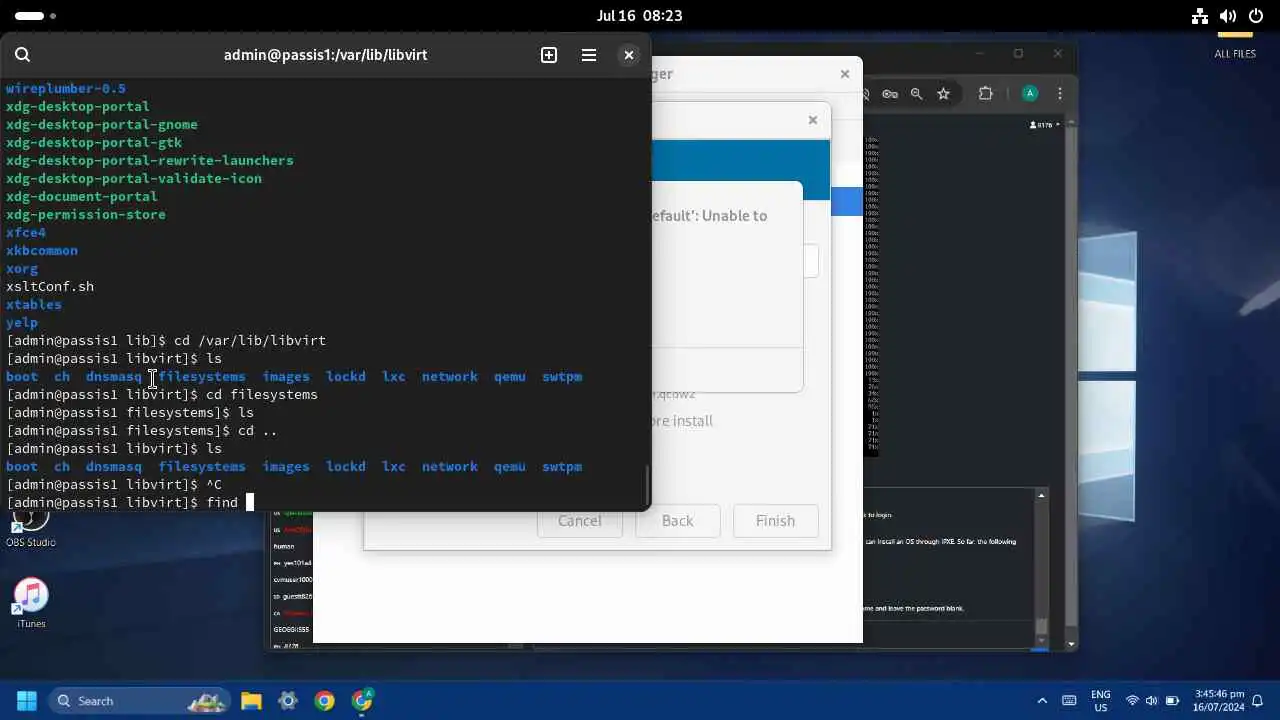Click the Chrome zoom magnifier icon

pyautogui.click(x=916, y=94)
